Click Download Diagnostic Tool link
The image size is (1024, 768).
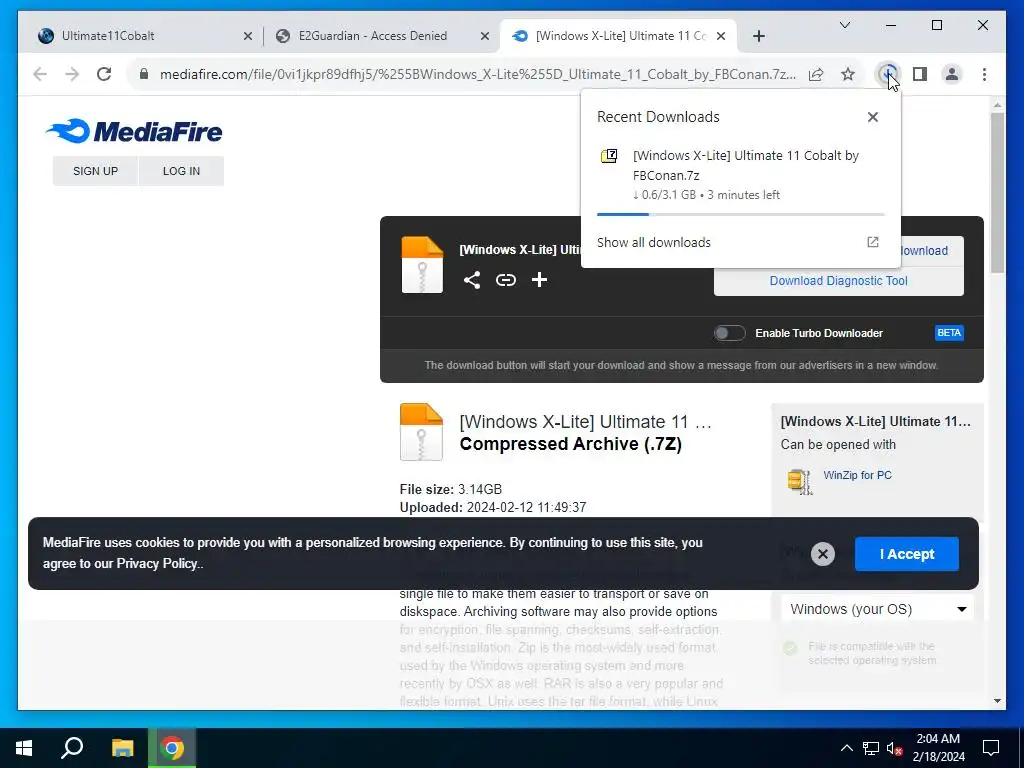pos(838,281)
